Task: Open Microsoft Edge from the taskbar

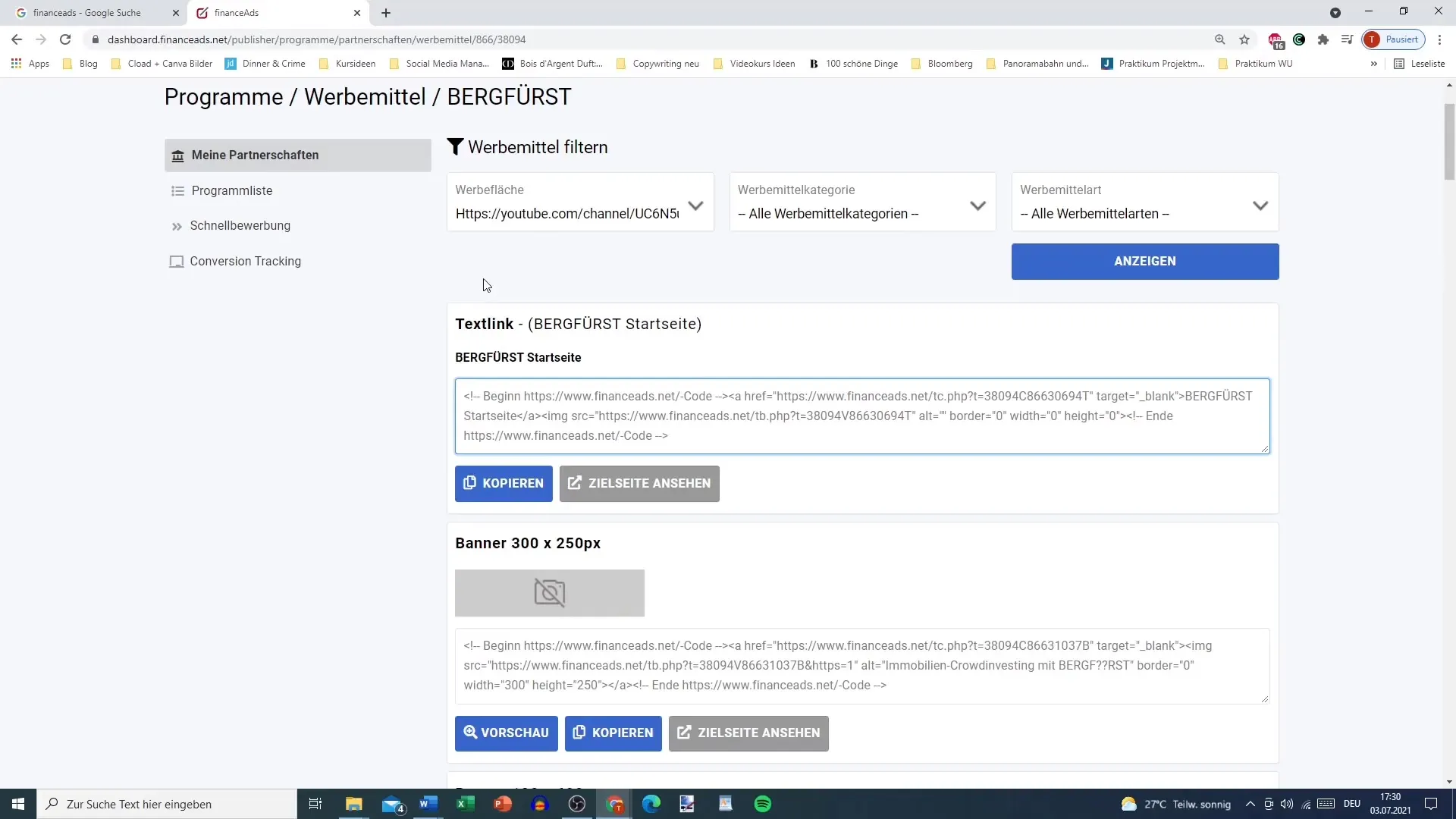Action: click(x=651, y=804)
